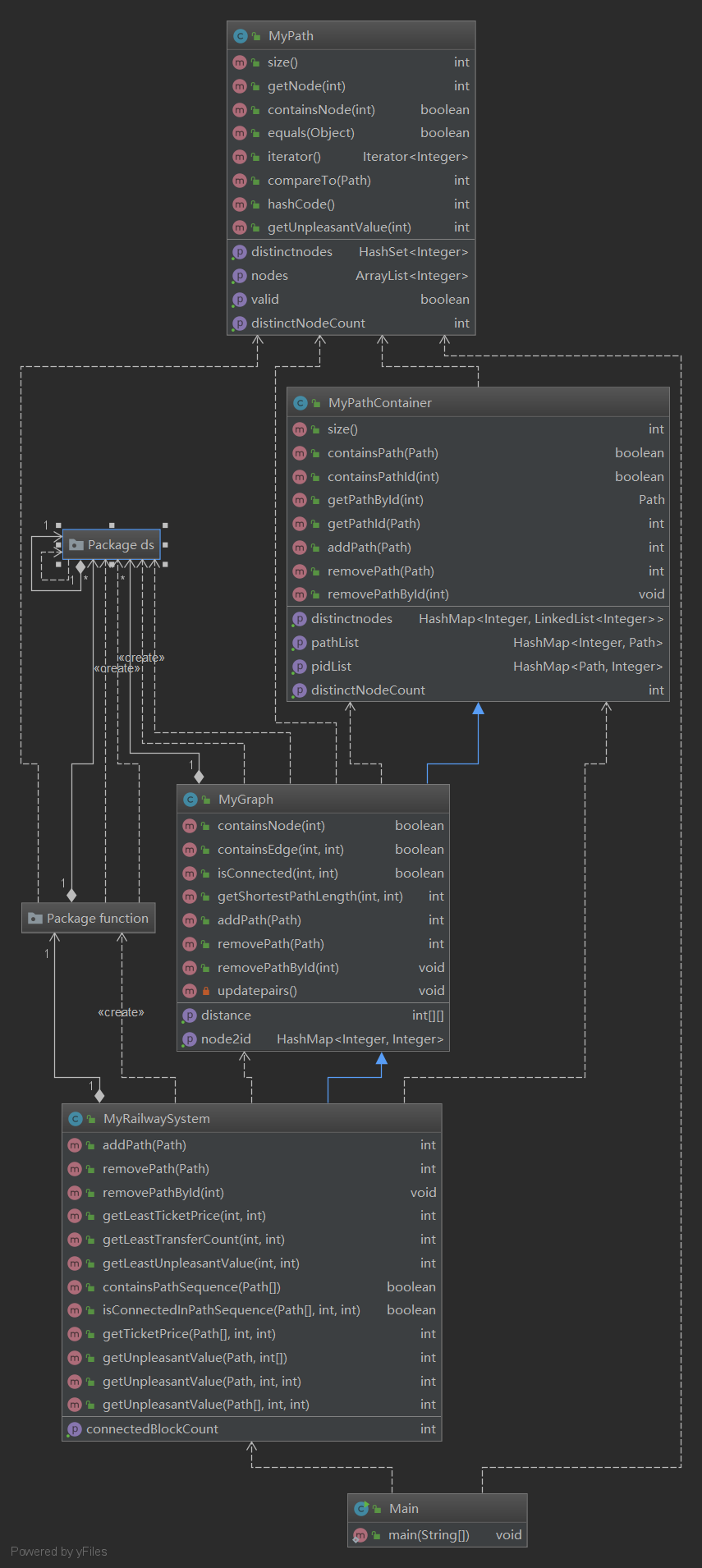
Task: Click the Main class runnable icon
Action: coord(361,1509)
